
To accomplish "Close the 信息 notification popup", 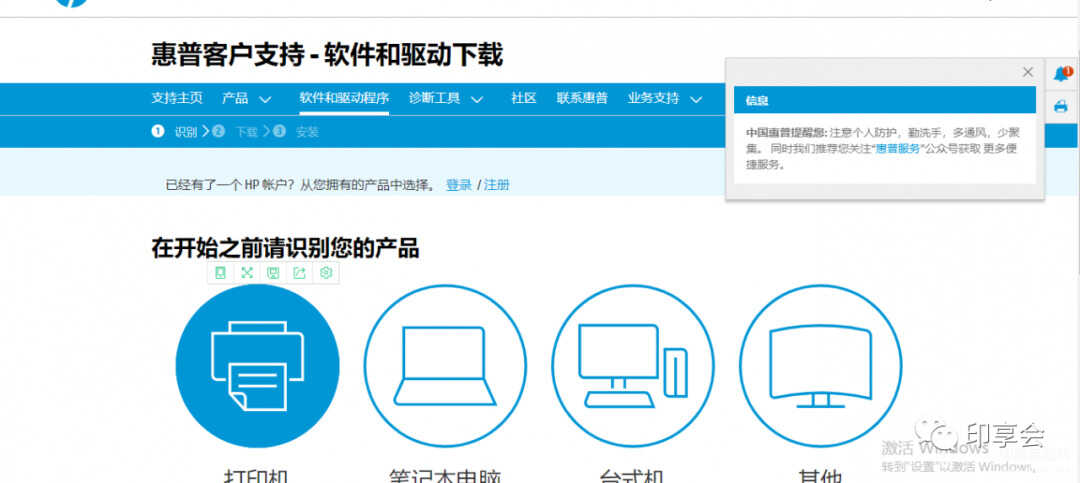I will click(x=1028, y=72).
